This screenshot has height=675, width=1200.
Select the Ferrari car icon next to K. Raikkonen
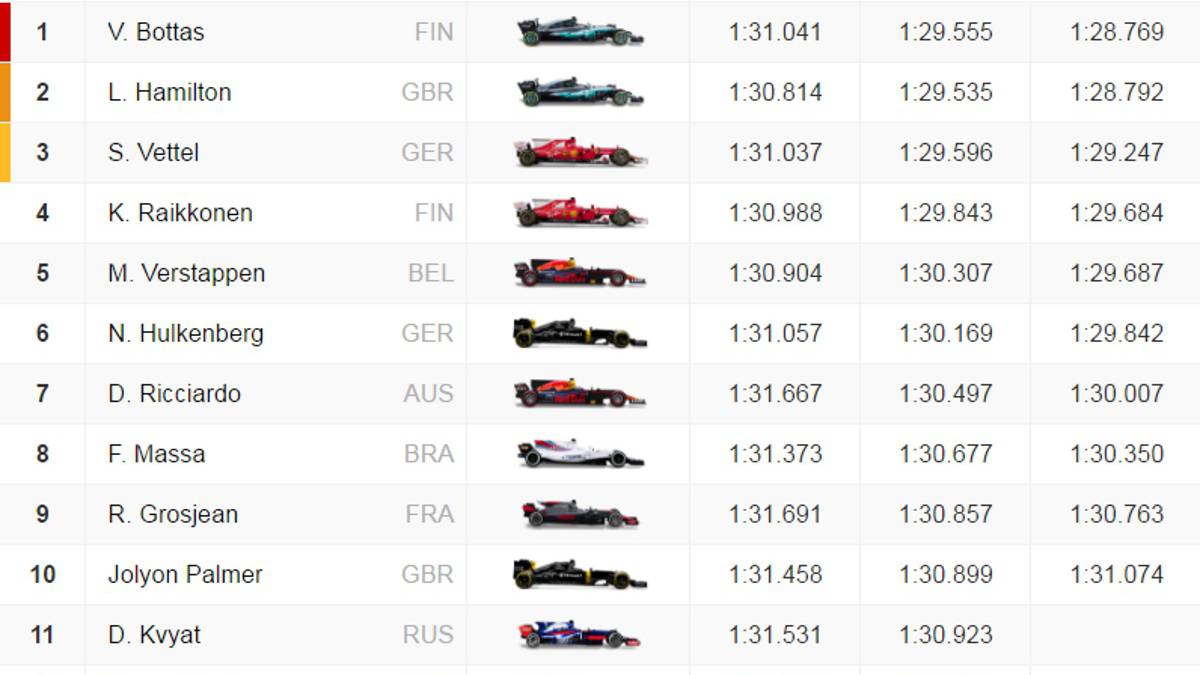tap(580, 212)
